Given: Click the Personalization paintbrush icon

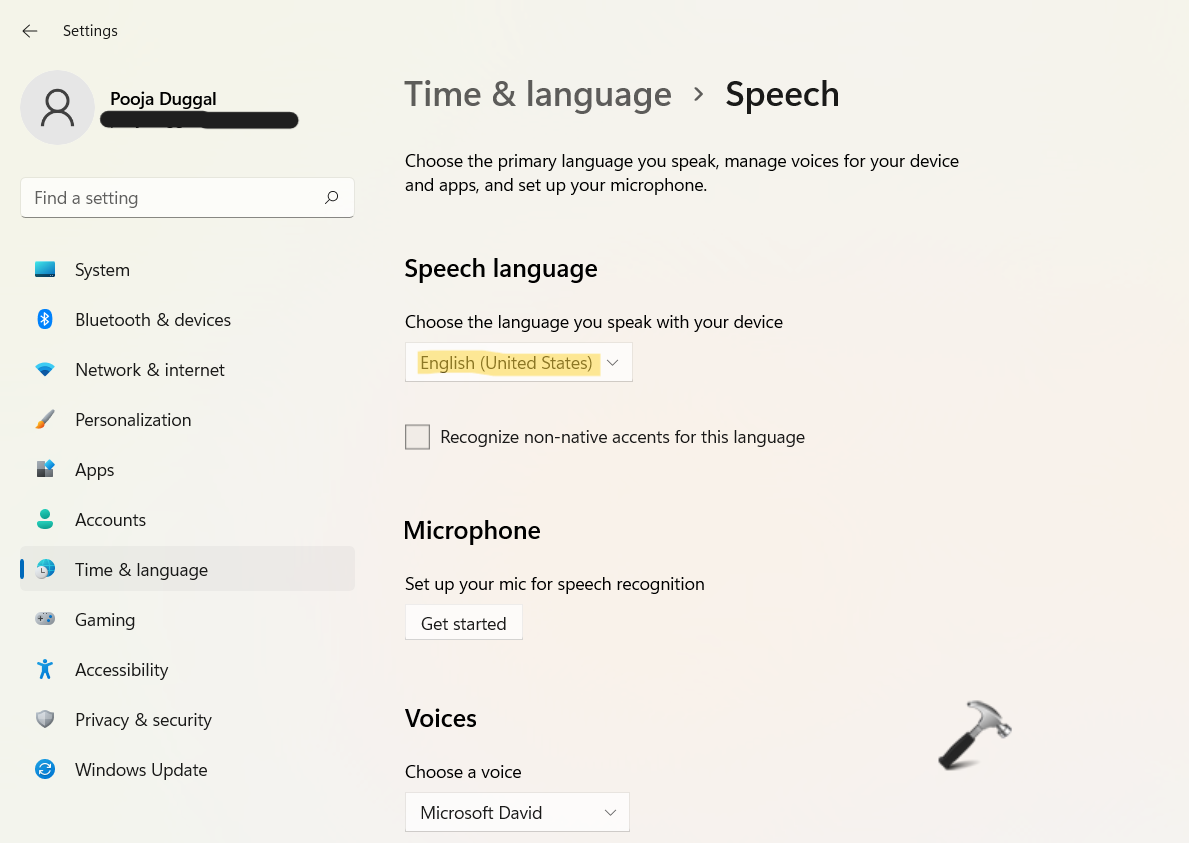Looking at the screenshot, I should pos(45,419).
